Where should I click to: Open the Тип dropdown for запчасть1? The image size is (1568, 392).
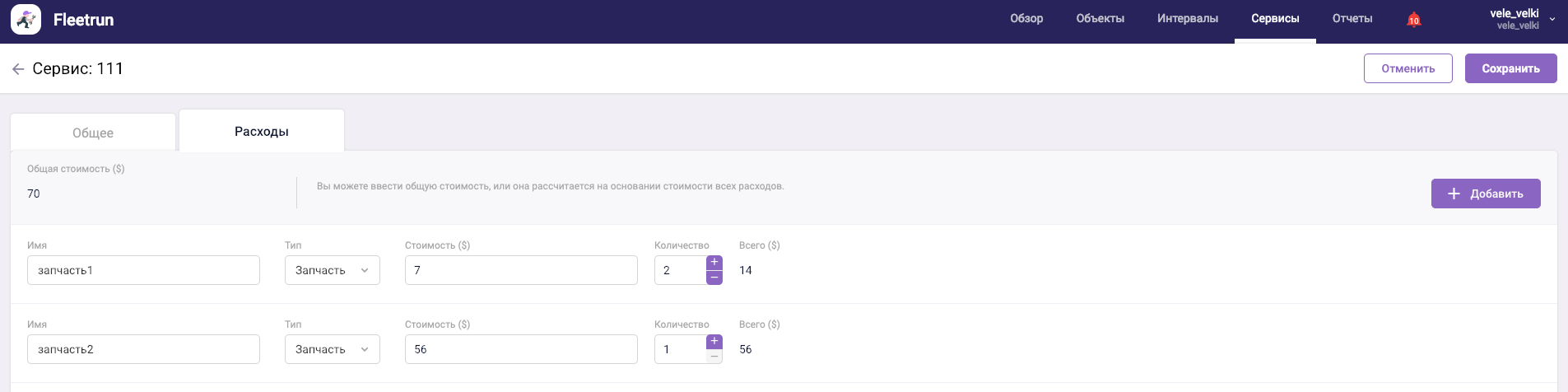332,270
